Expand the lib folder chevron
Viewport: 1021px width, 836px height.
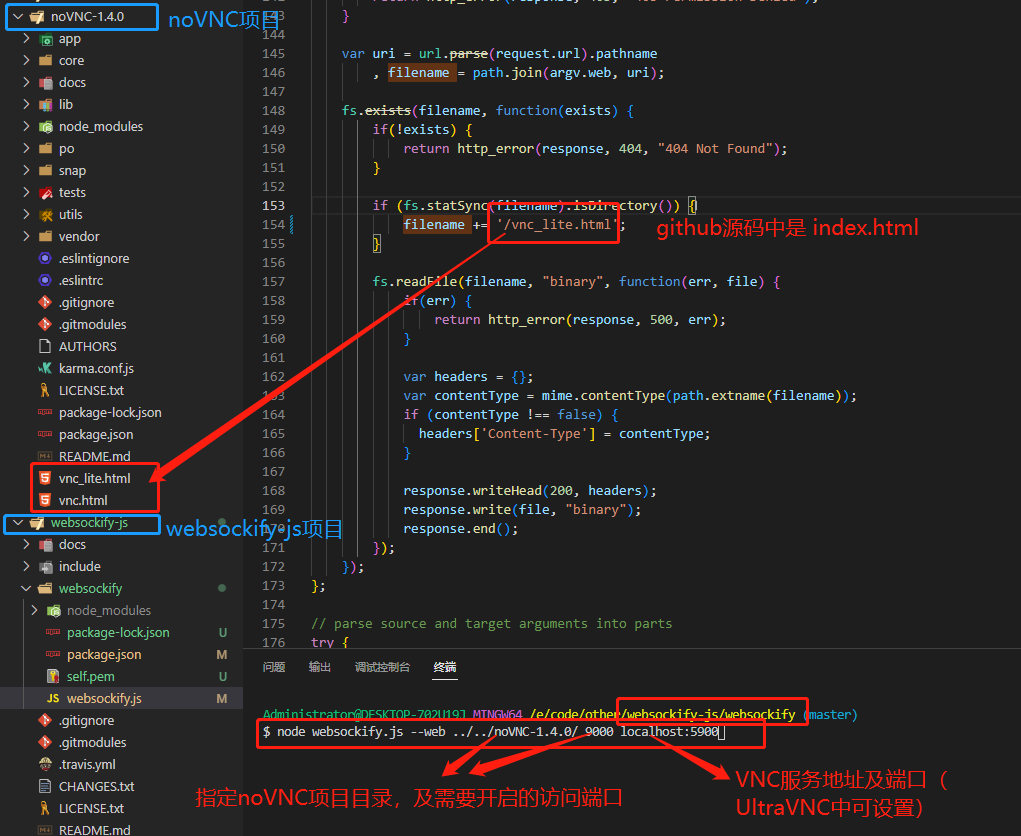pyautogui.click(x=26, y=104)
